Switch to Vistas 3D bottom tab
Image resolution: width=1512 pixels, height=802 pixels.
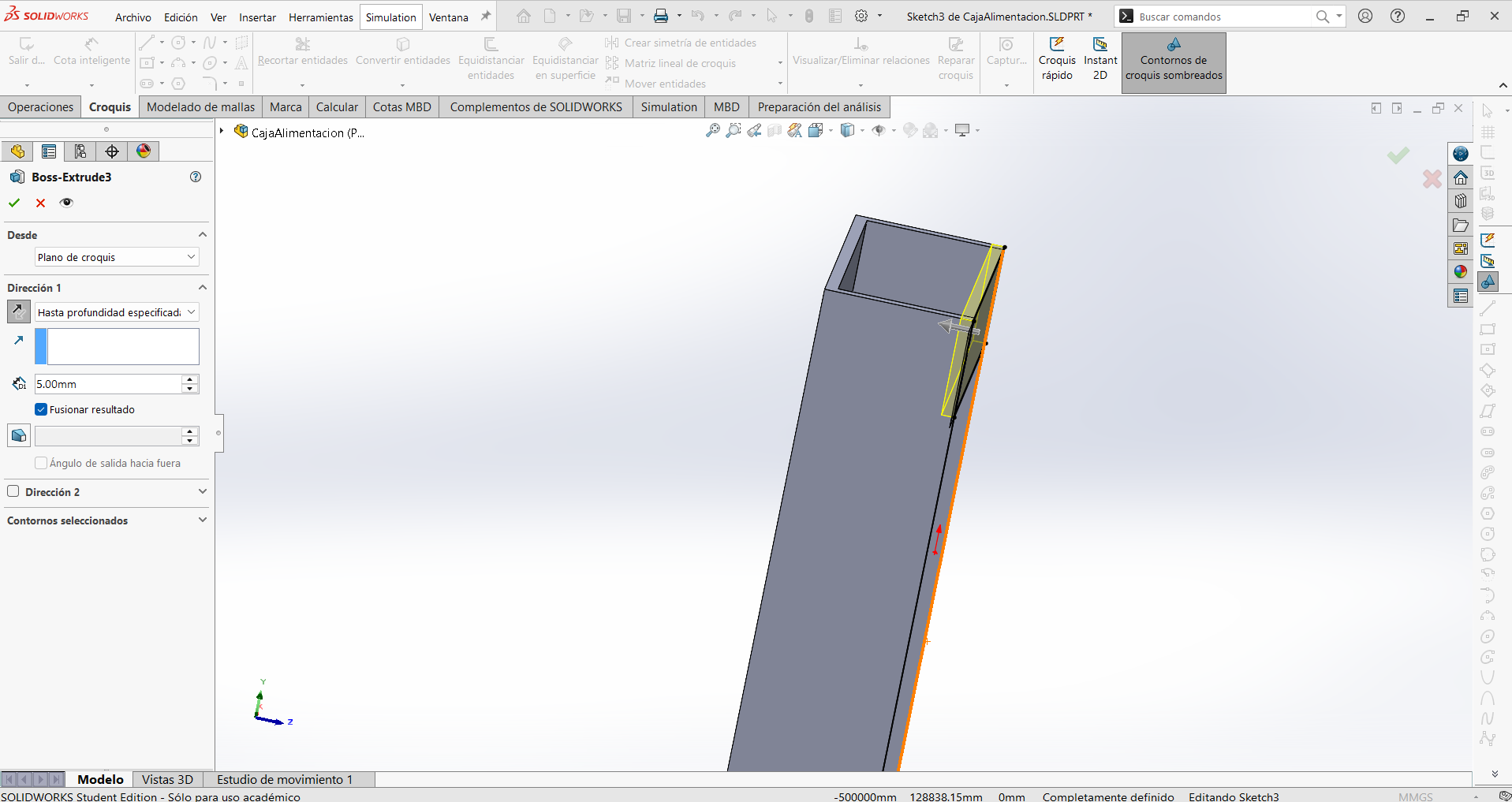(167, 779)
